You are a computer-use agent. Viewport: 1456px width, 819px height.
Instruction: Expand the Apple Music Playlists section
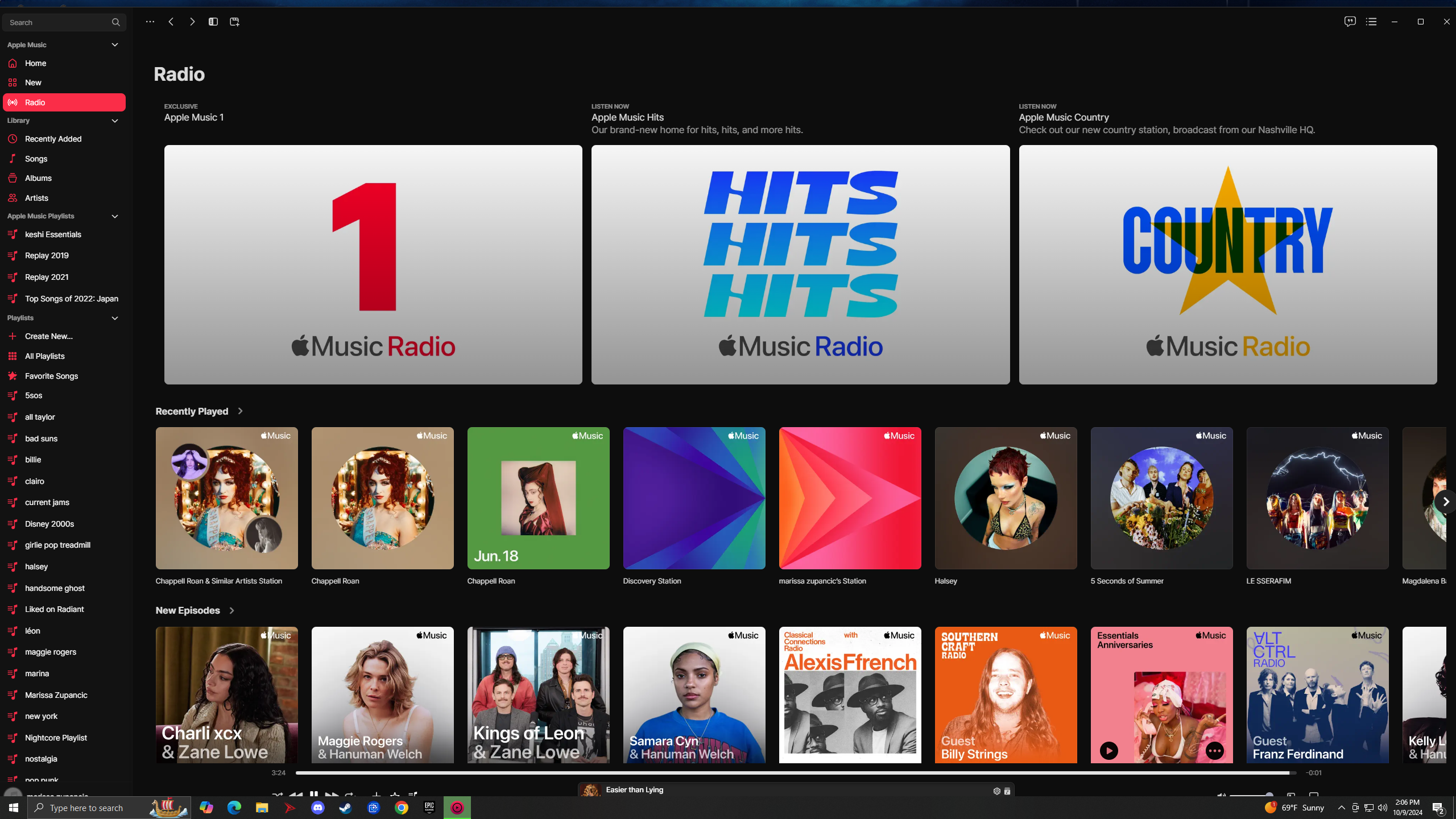[113, 216]
